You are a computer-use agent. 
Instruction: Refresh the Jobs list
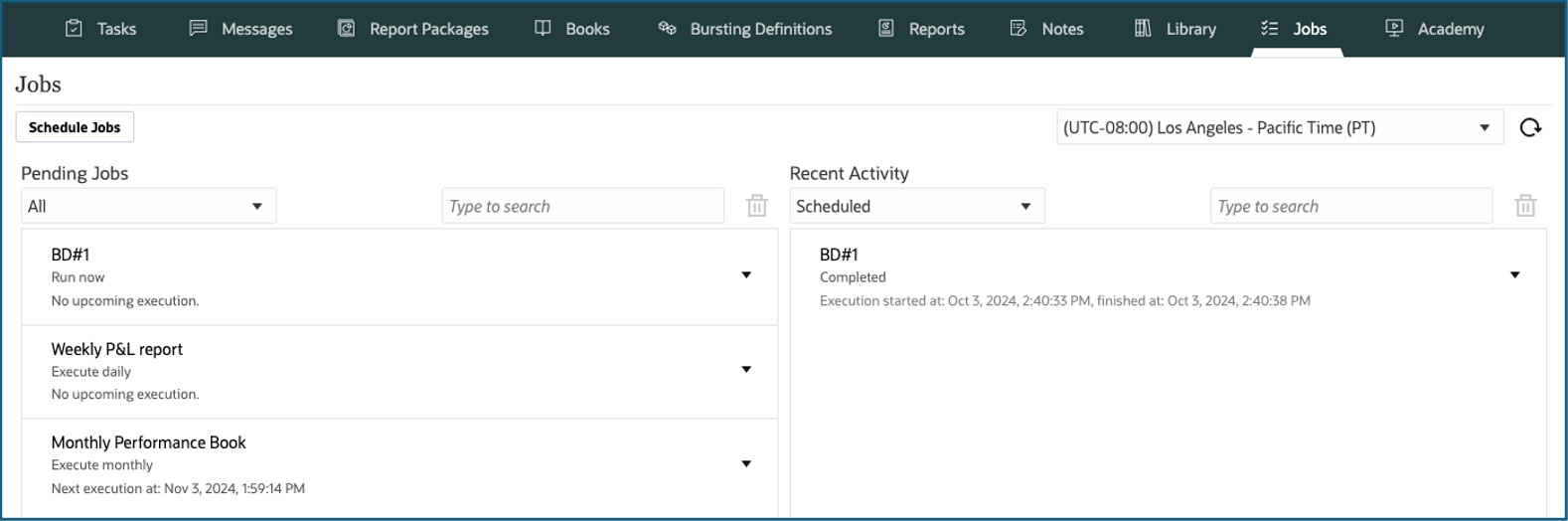coord(1530,127)
